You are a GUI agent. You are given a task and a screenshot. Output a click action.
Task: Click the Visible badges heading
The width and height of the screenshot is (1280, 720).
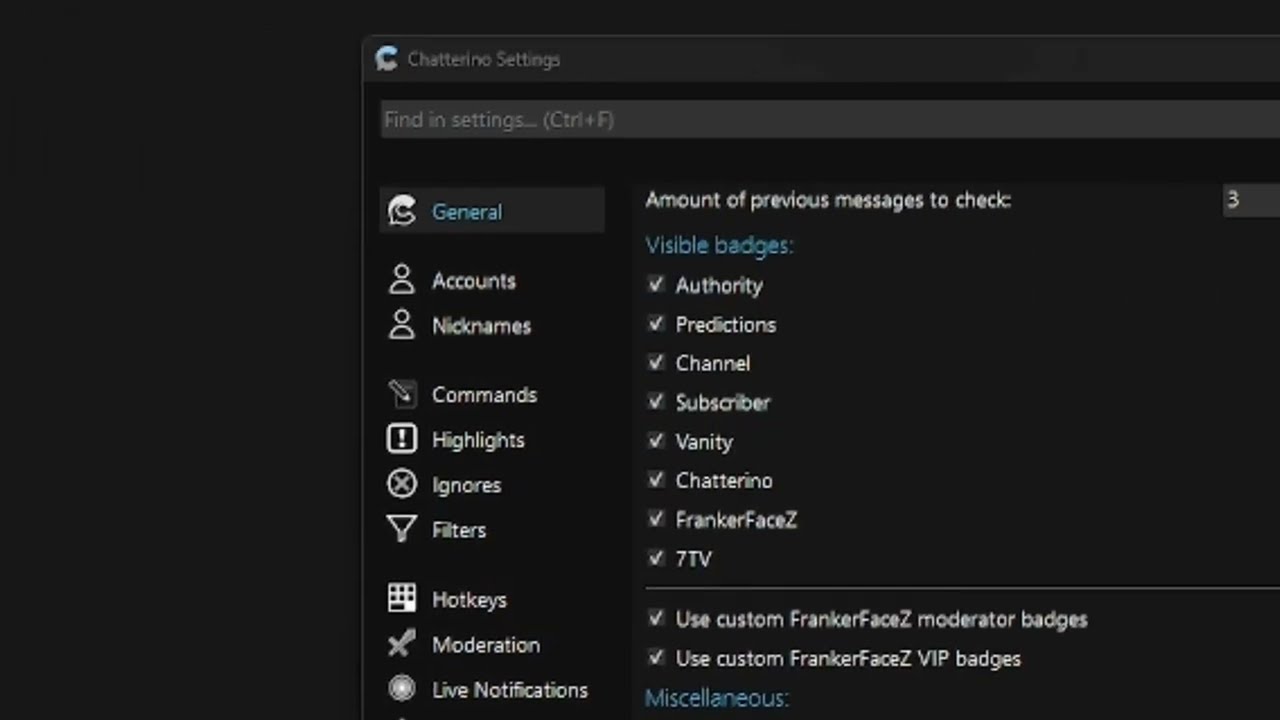pos(719,245)
